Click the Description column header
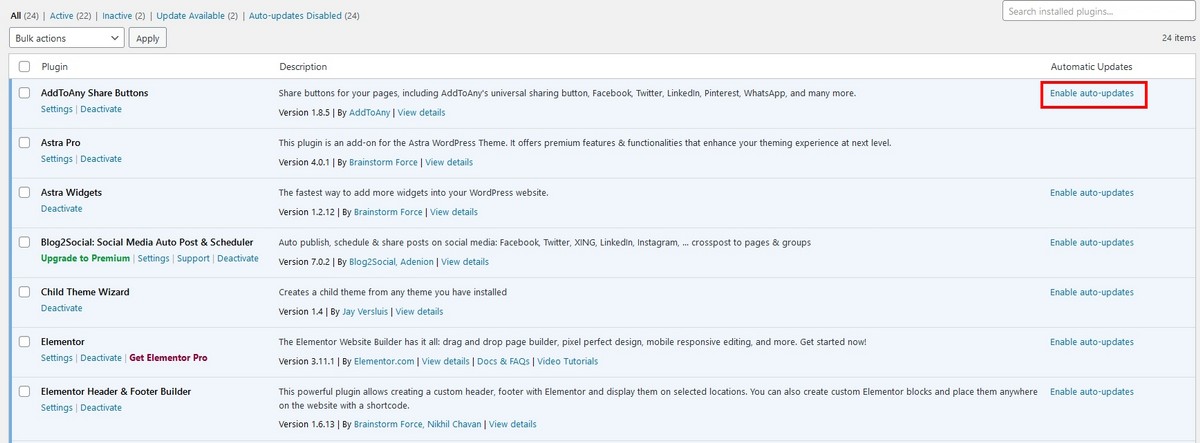This screenshot has width=1200, height=443. [x=303, y=67]
